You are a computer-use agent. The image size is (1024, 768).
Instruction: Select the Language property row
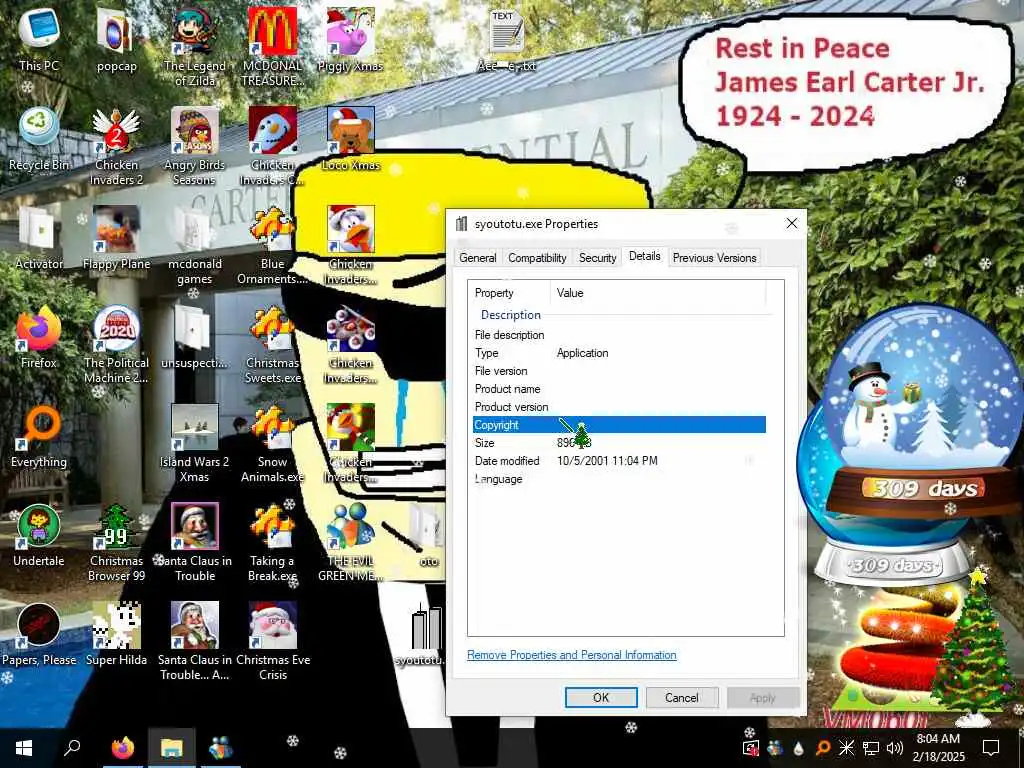point(619,479)
